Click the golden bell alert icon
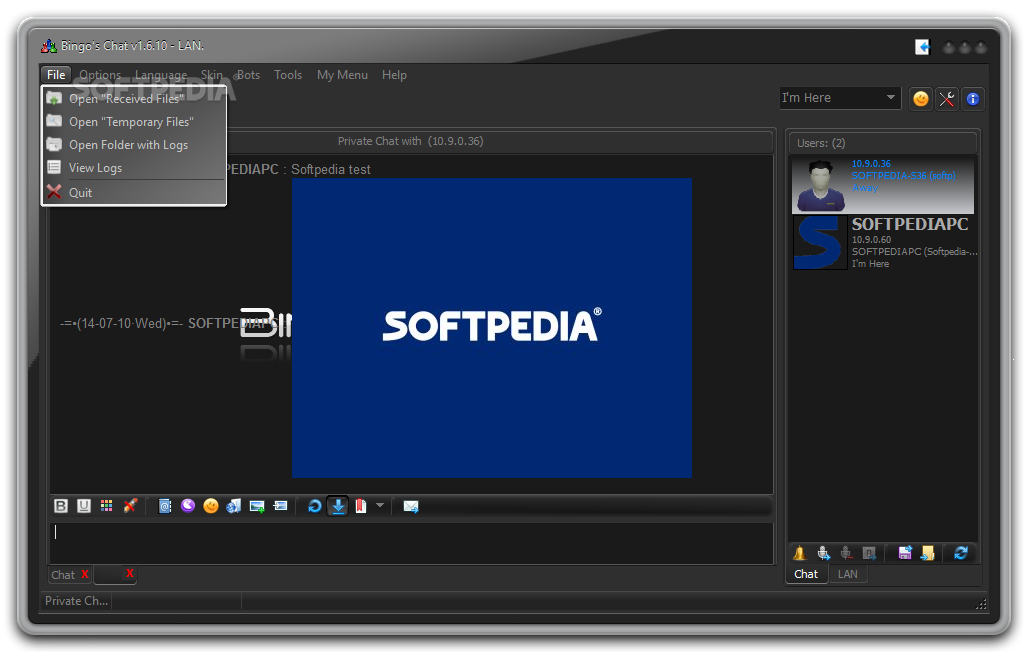 coord(799,553)
